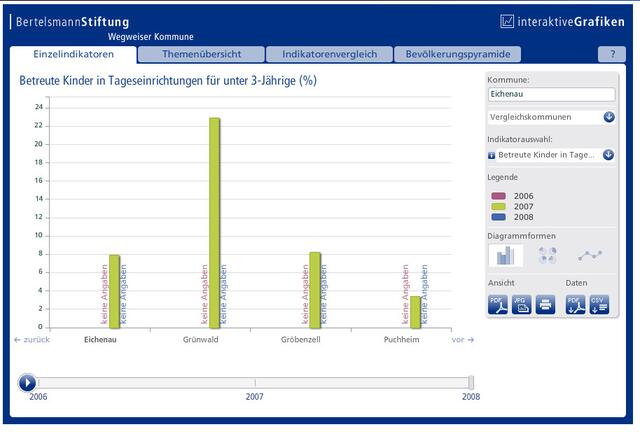Download the data as a CSV file
This screenshot has height=434, width=640.
(x=599, y=305)
